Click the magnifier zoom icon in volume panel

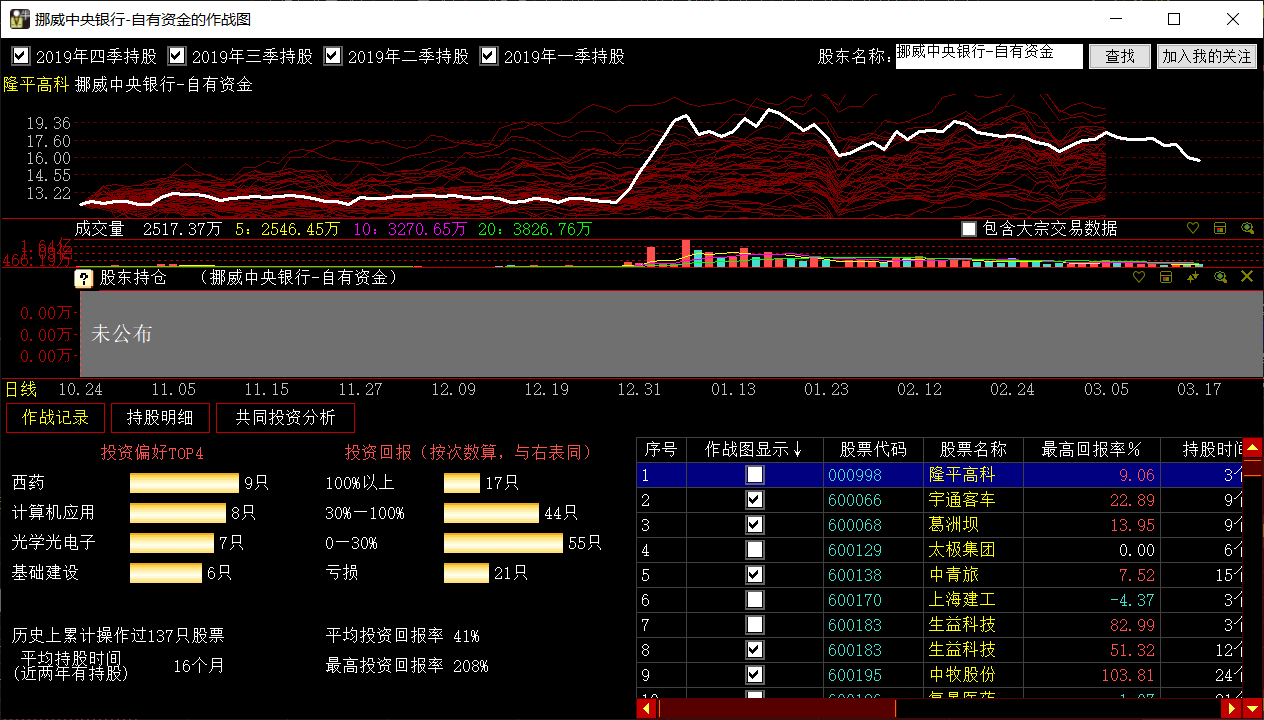tap(1247, 228)
